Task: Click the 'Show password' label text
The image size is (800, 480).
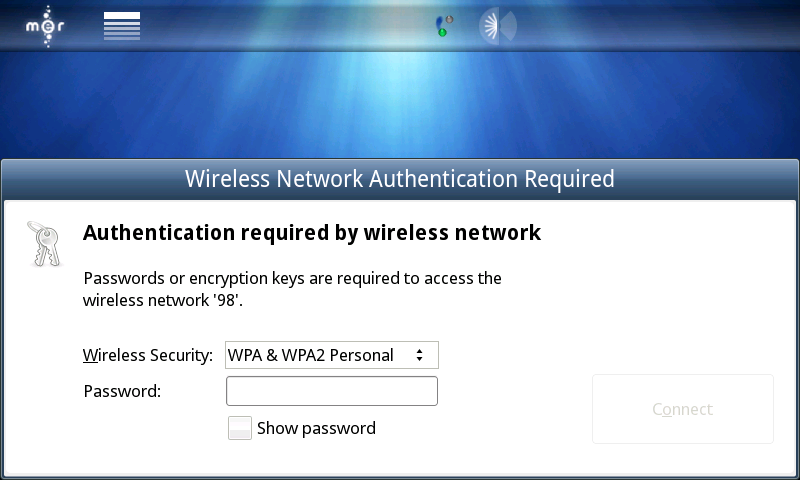Action: point(316,428)
